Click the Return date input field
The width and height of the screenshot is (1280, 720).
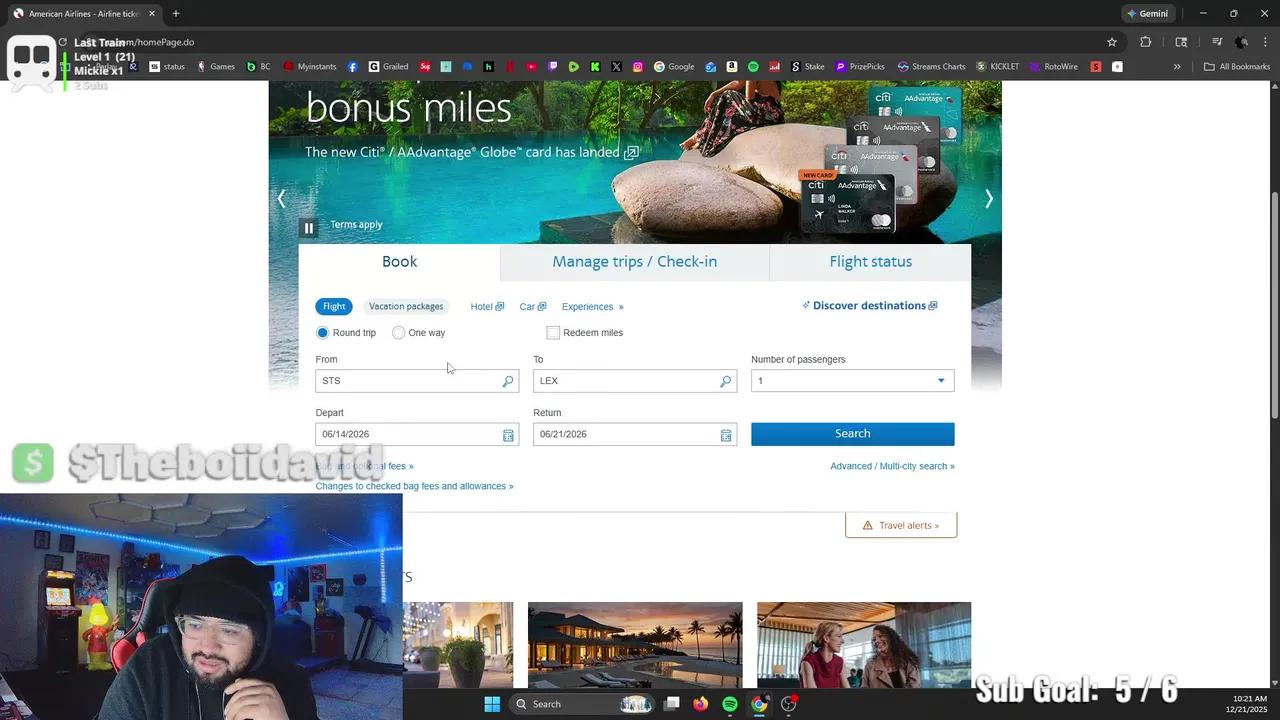pyautogui.click(x=635, y=434)
